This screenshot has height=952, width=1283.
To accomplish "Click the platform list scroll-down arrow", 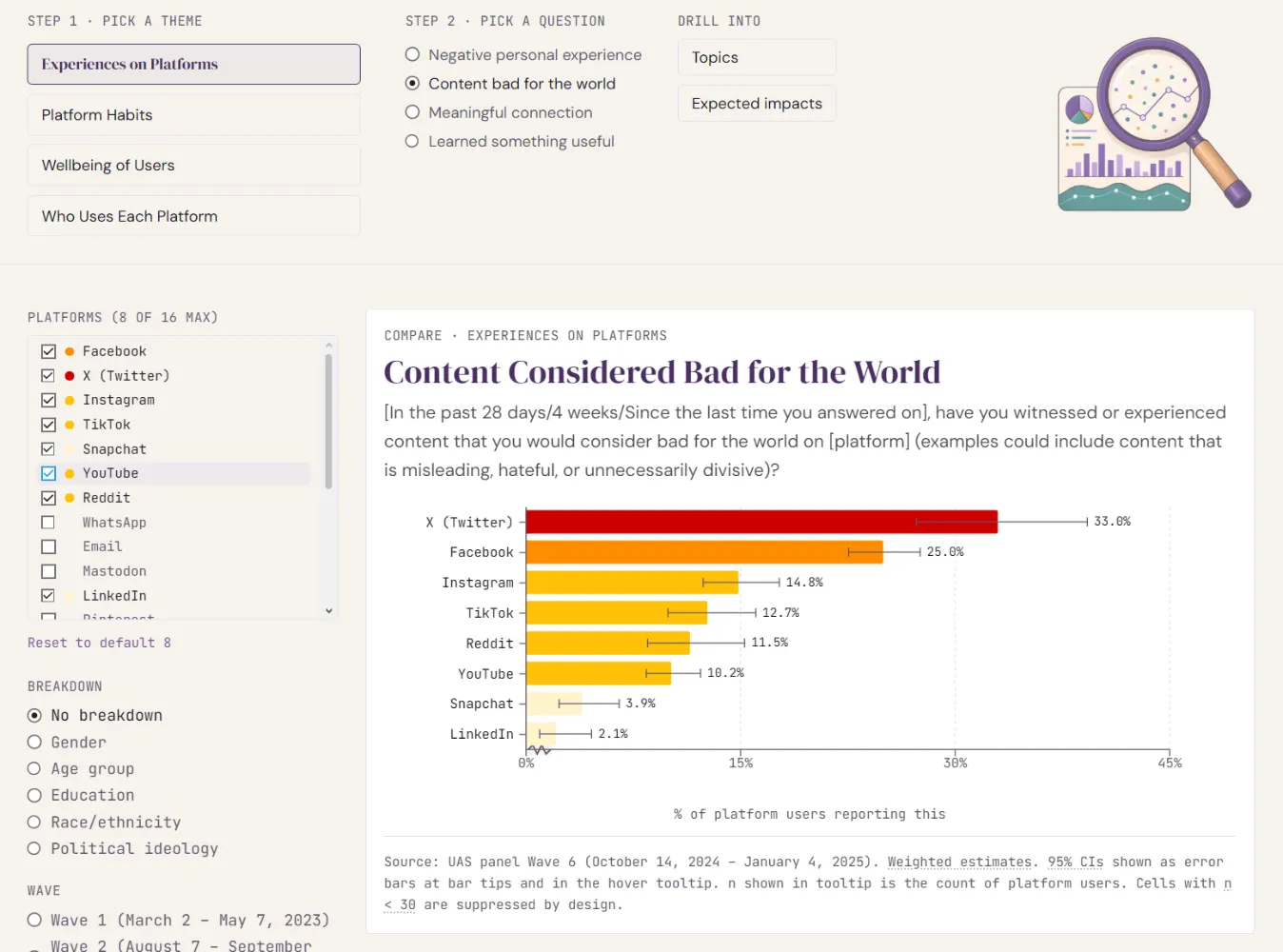I will pos(329,611).
